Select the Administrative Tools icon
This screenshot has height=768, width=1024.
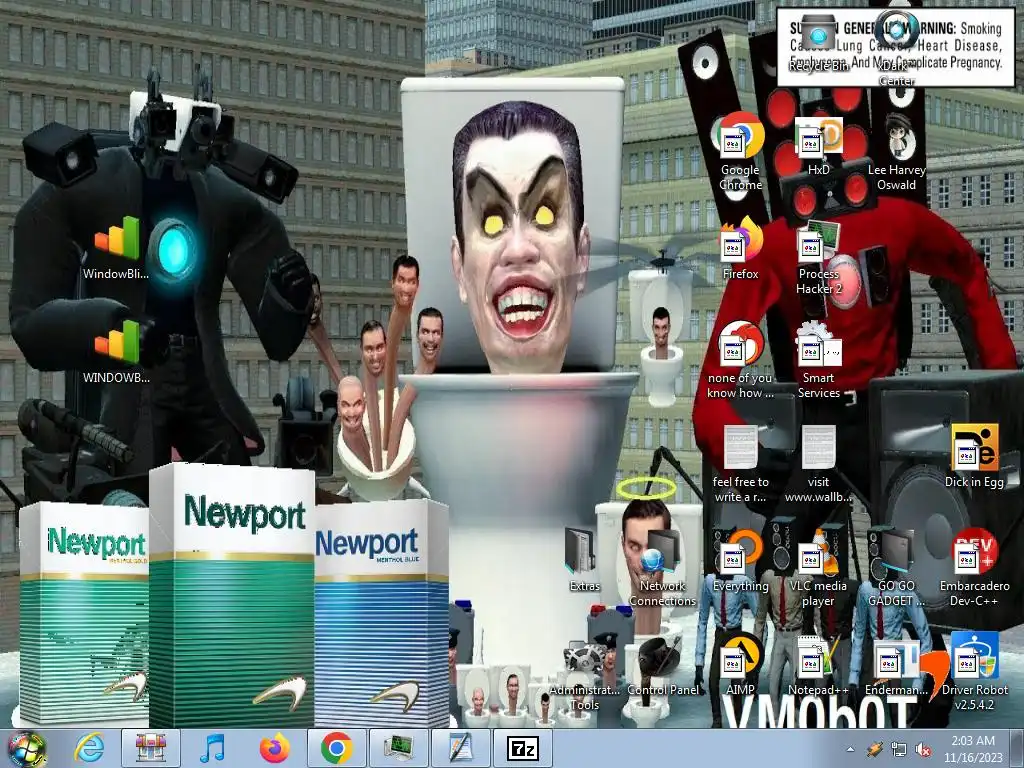tap(584, 673)
